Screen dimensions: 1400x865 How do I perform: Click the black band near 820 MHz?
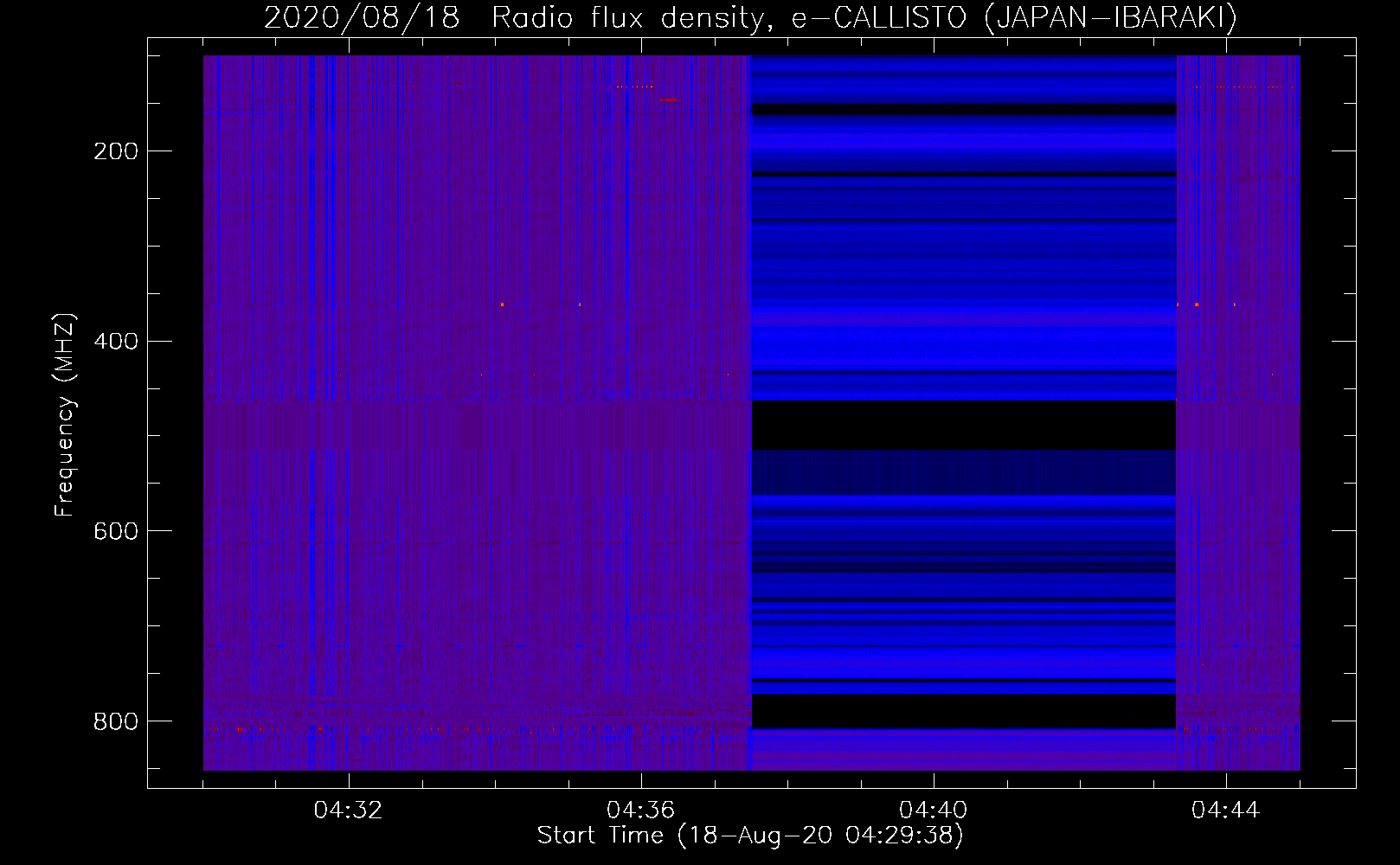tap(964, 711)
